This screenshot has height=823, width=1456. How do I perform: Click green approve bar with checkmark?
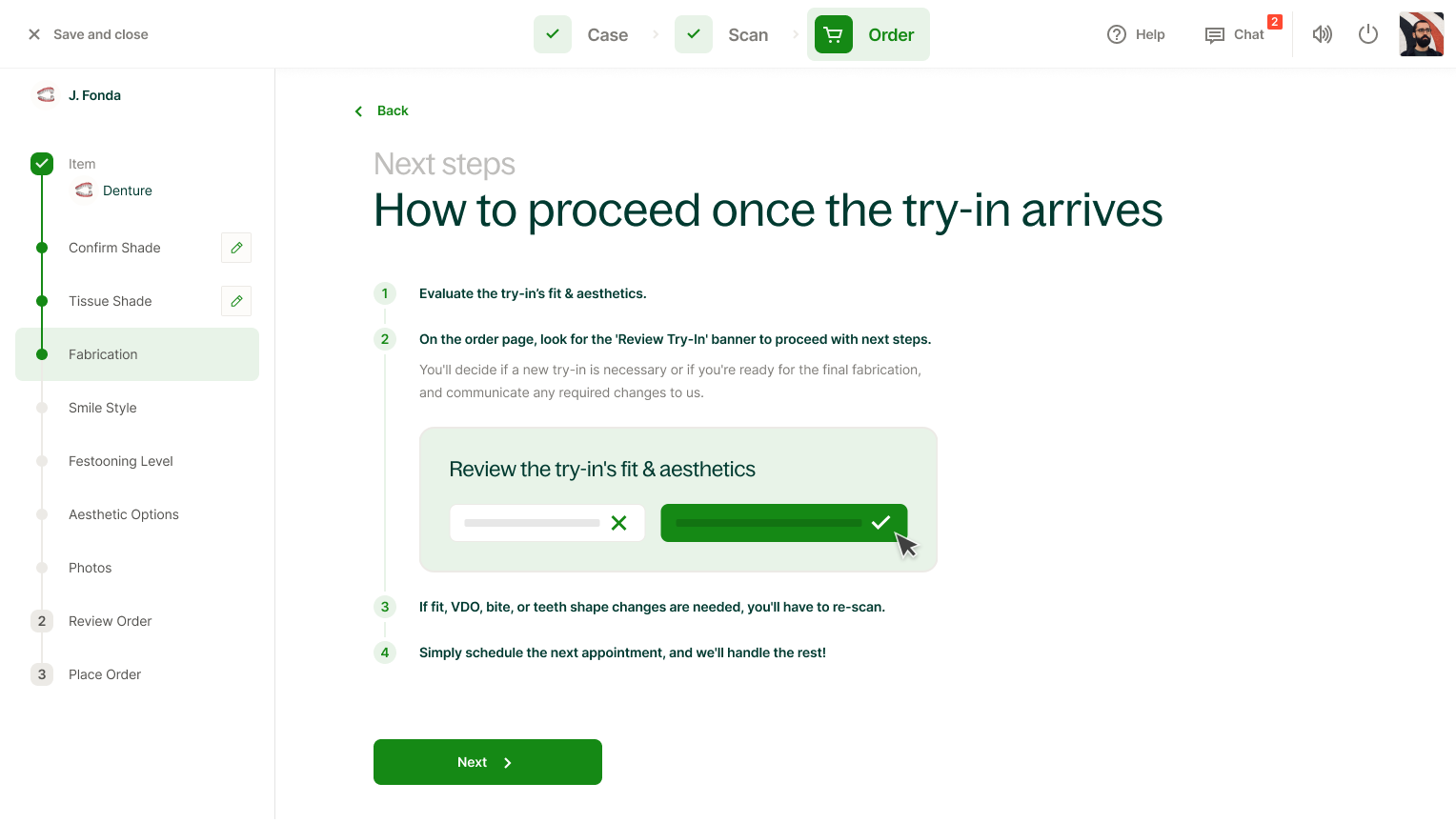click(784, 523)
